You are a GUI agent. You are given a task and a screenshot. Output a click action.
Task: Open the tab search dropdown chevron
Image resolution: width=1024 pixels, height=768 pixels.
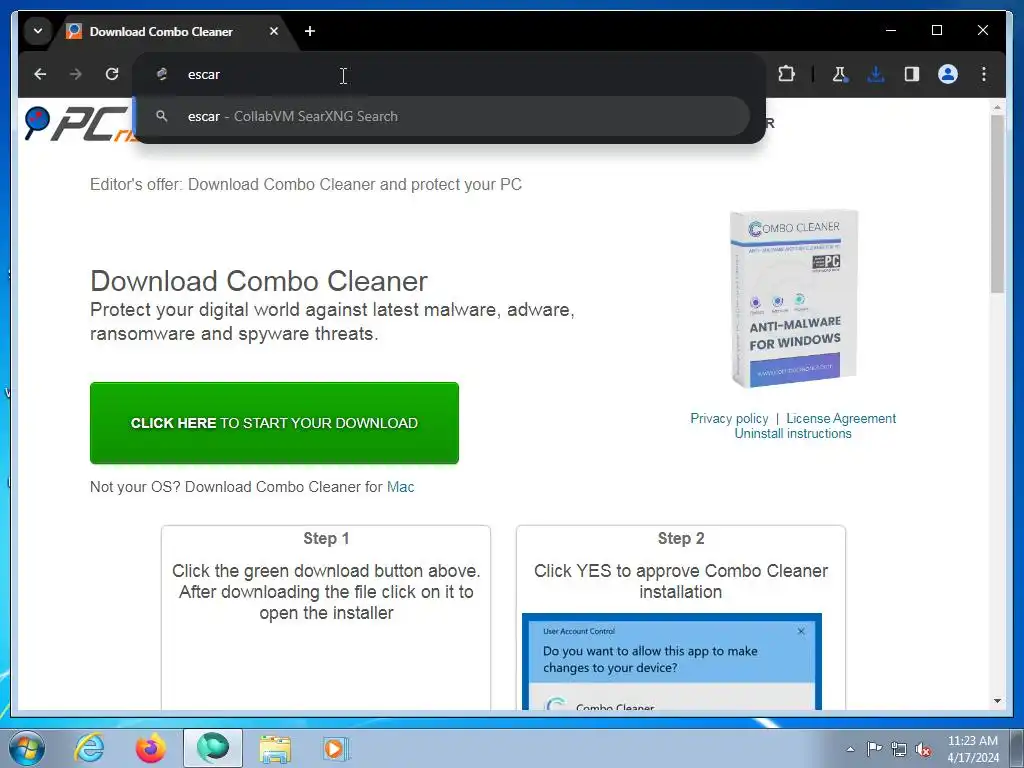[x=38, y=31]
